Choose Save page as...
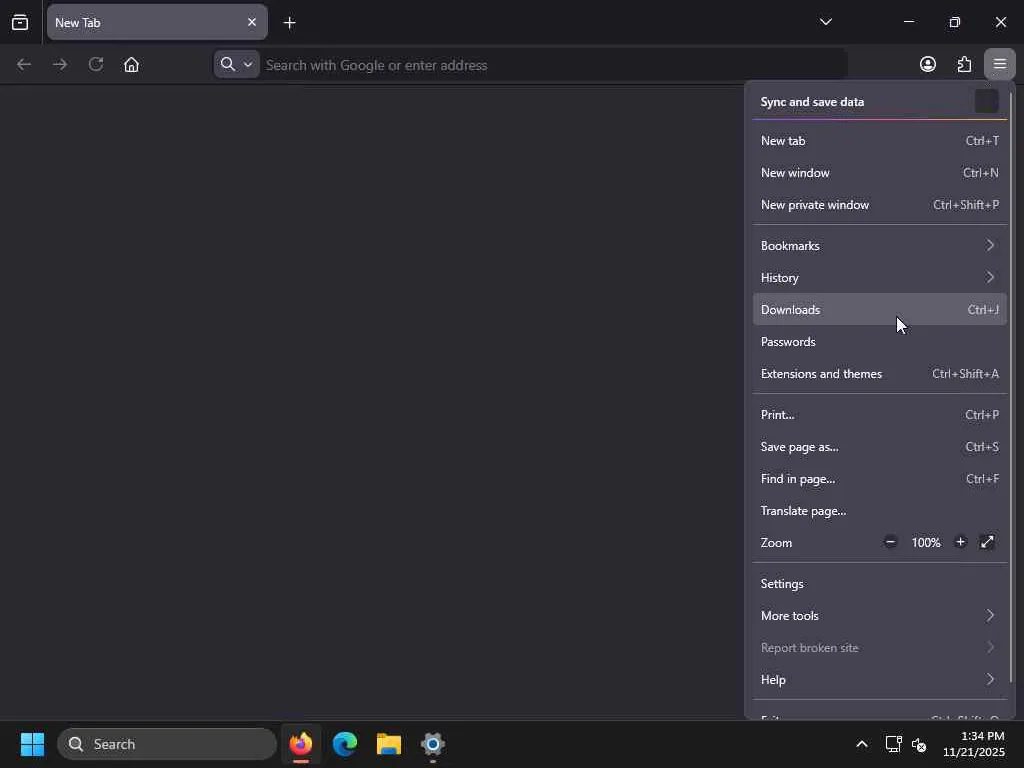 click(880, 447)
